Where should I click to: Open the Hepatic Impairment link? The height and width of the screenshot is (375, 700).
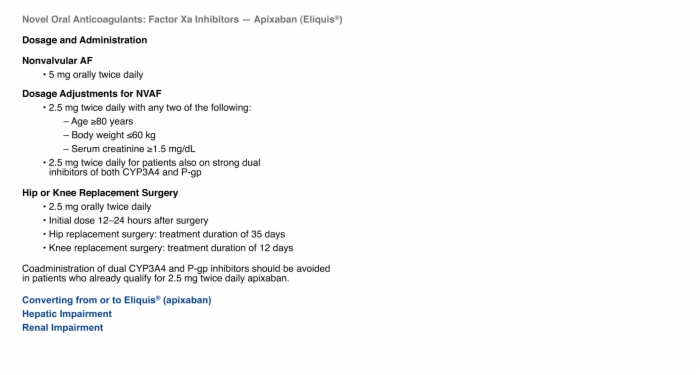(67, 314)
